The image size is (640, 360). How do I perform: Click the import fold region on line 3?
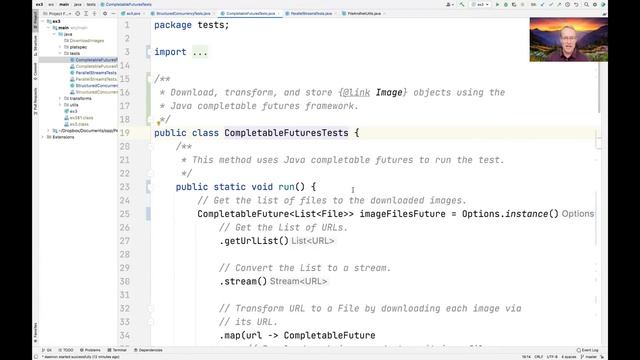tap(200, 52)
